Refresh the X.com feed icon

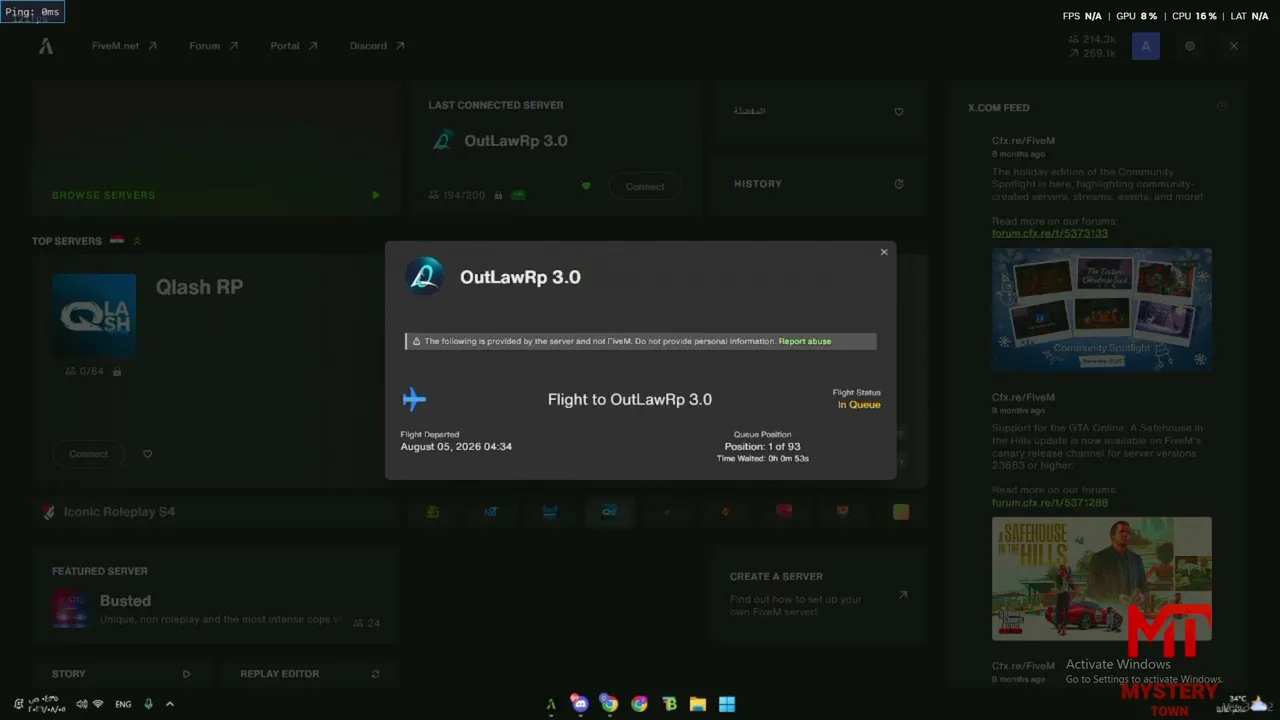click(x=1221, y=107)
